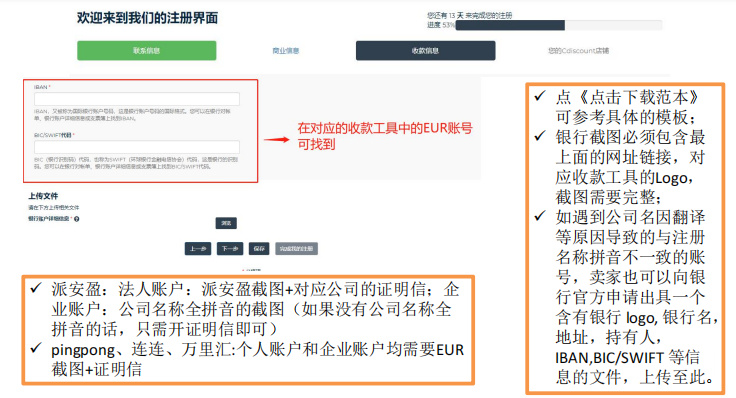Image resolution: width=736 pixels, height=398 pixels.
Task: Click the 银行账户详细信息 label
Action: click(49, 219)
